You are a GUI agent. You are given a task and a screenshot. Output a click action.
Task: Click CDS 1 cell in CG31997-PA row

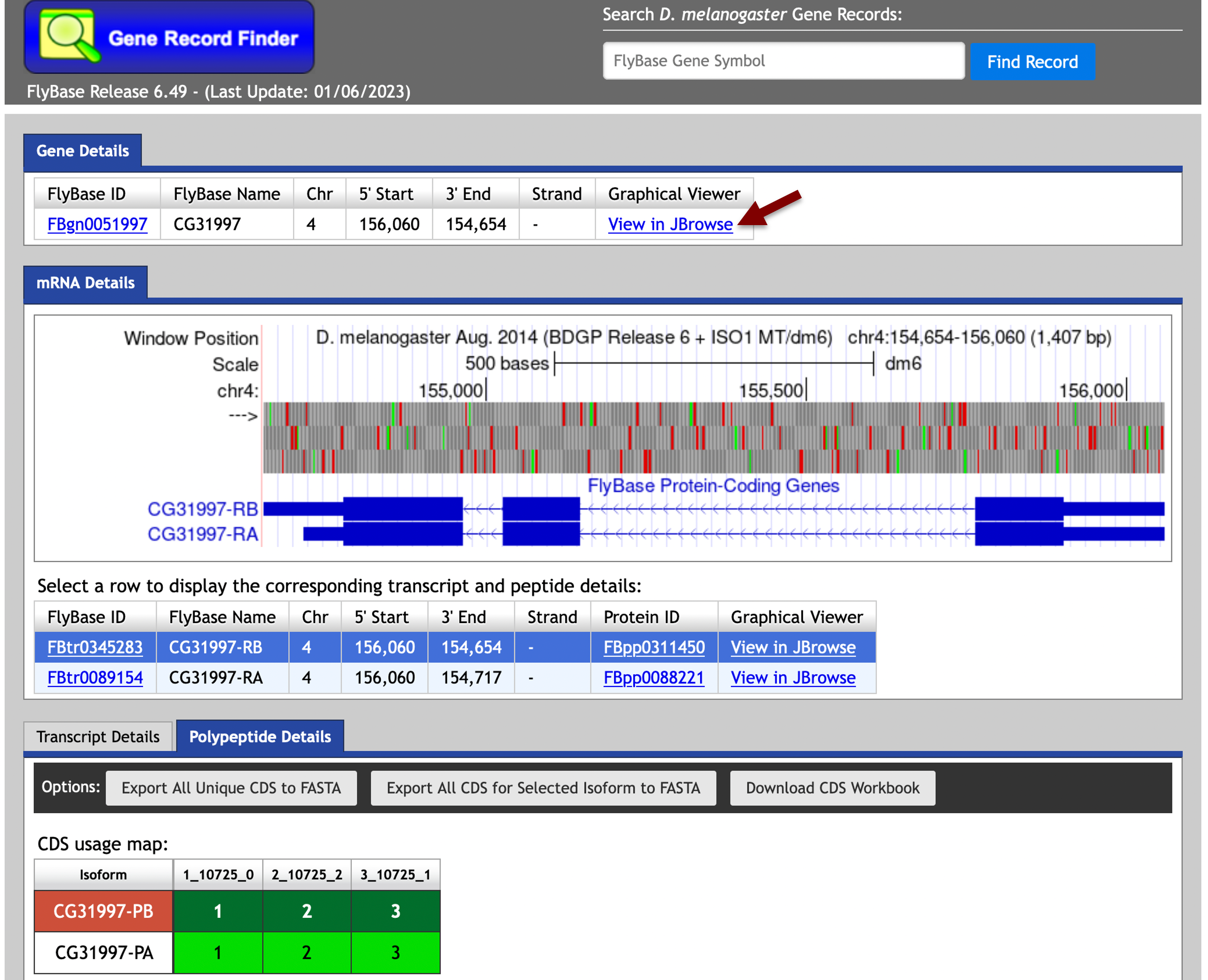[218, 953]
